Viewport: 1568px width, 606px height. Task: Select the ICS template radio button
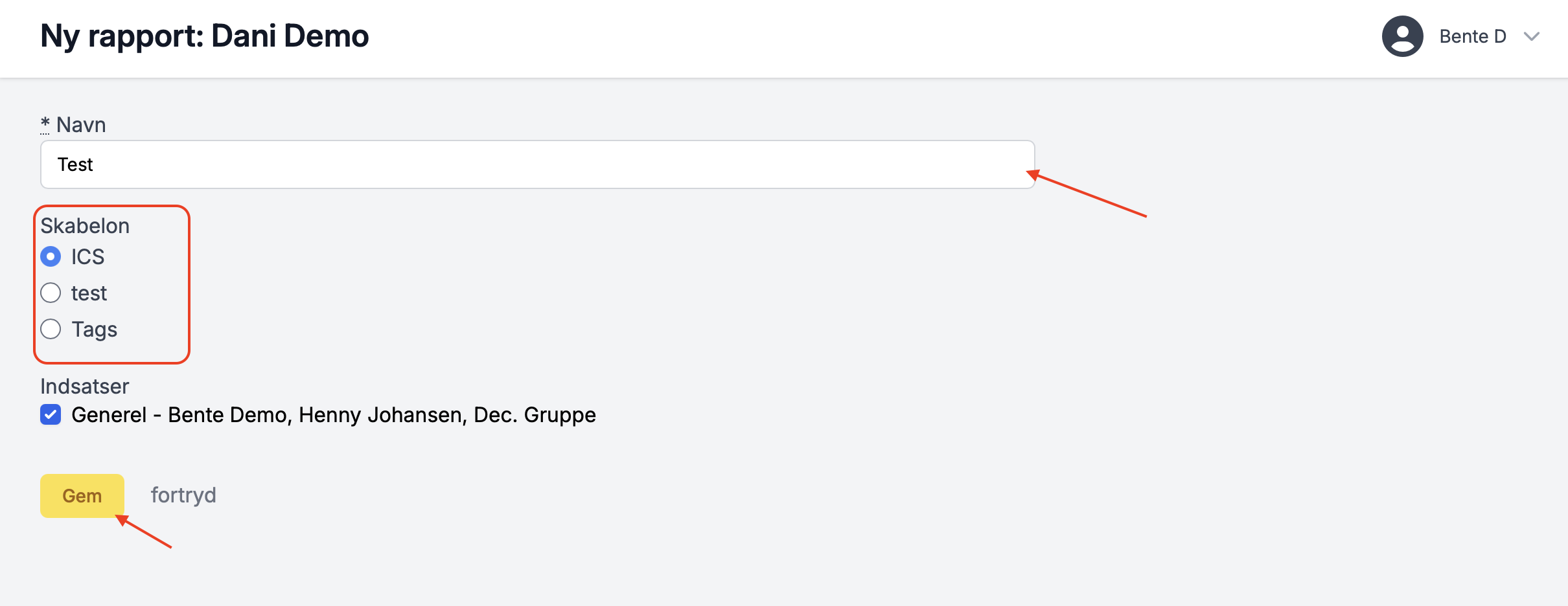coord(51,257)
